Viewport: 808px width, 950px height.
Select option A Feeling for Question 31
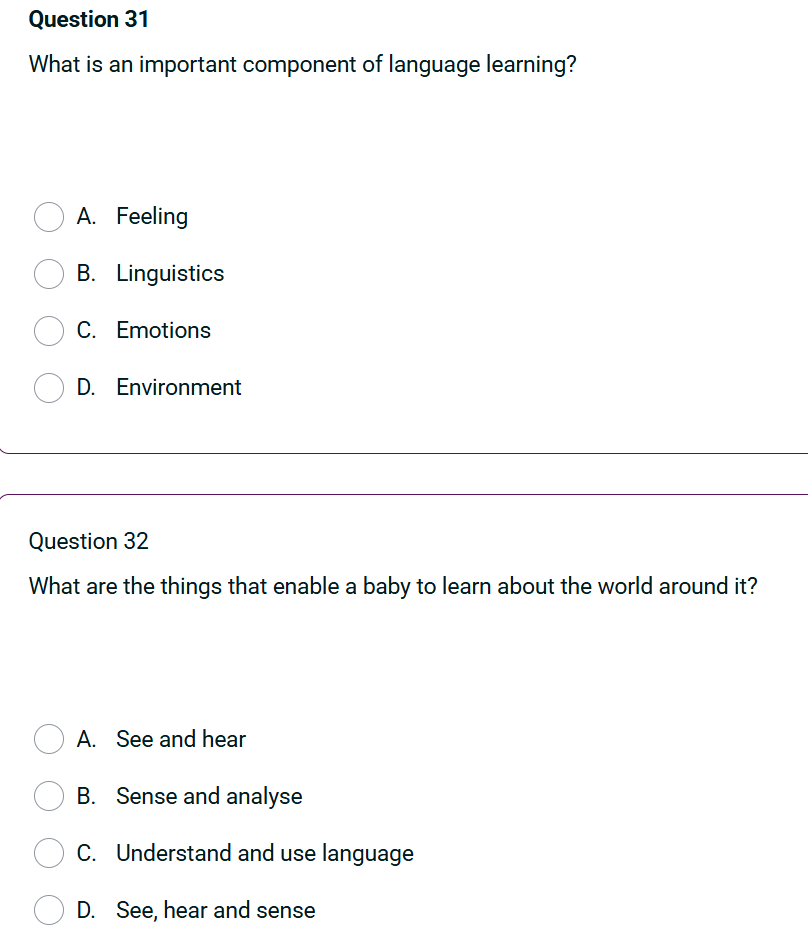pyautogui.click(x=48, y=217)
